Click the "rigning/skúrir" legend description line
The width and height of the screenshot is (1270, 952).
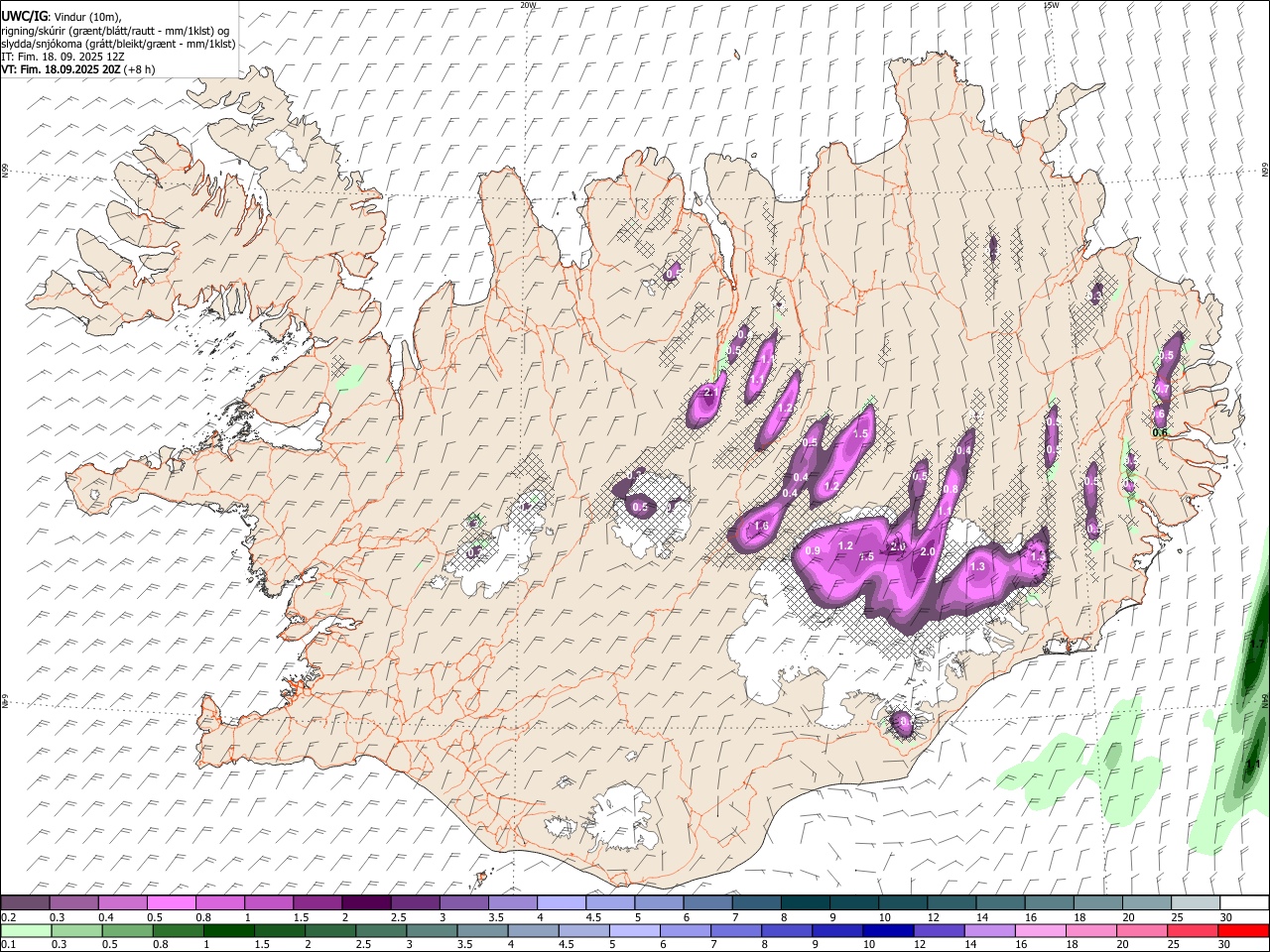[x=115, y=31]
